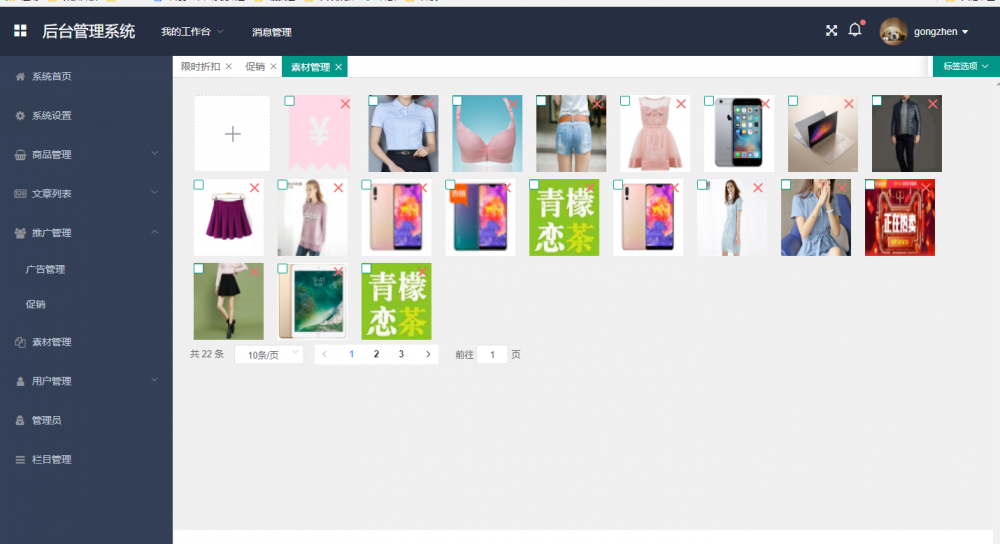Check the iPad image checkbox
Screen dimensions: 1000x544
coord(283,269)
